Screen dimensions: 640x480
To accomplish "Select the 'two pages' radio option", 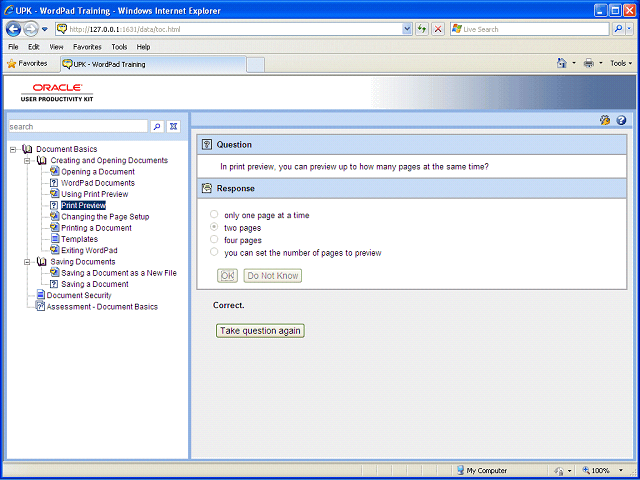I will point(214,227).
